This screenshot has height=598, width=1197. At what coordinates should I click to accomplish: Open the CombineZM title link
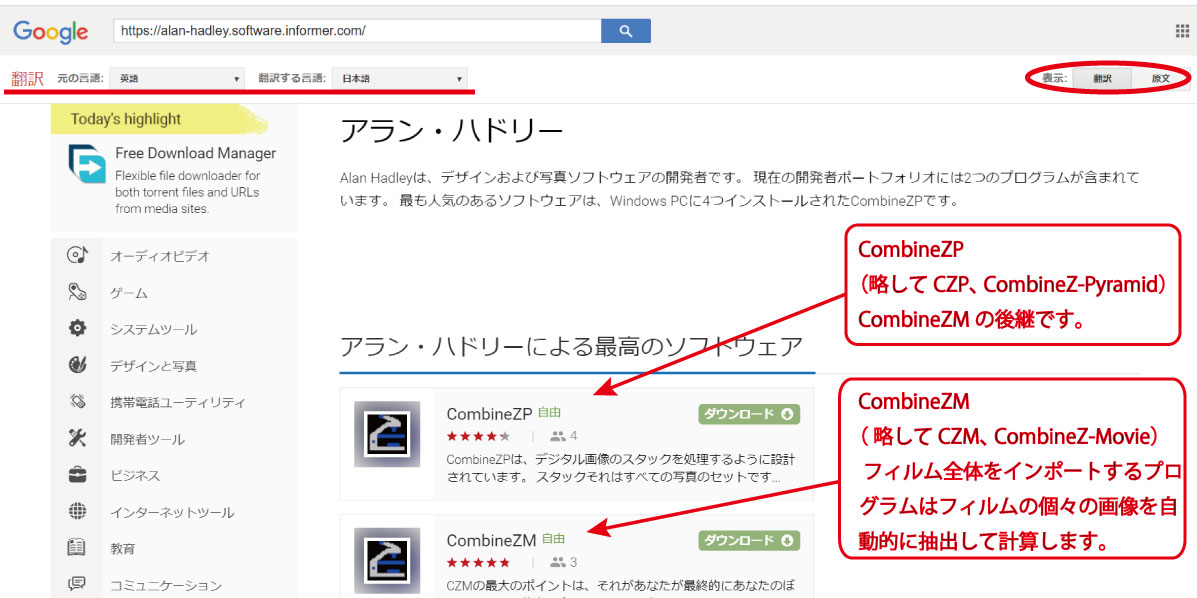(x=492, y=540)
